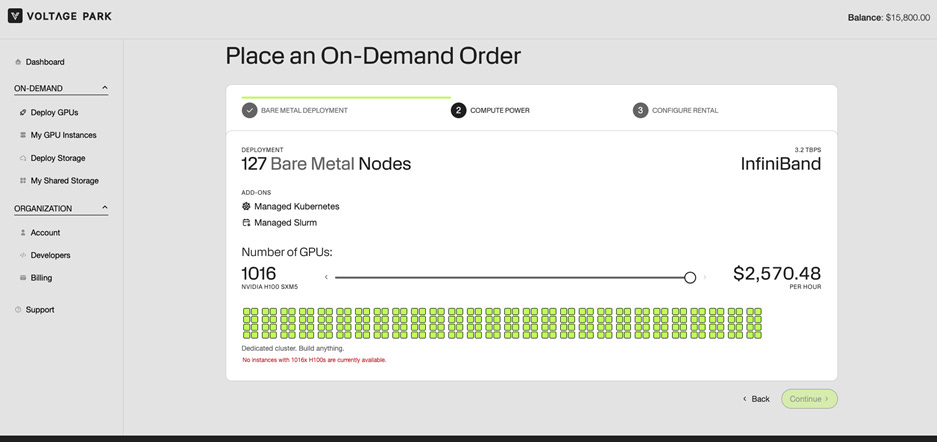
Task: Click the Developers code icon
Action: pos(23,255)
